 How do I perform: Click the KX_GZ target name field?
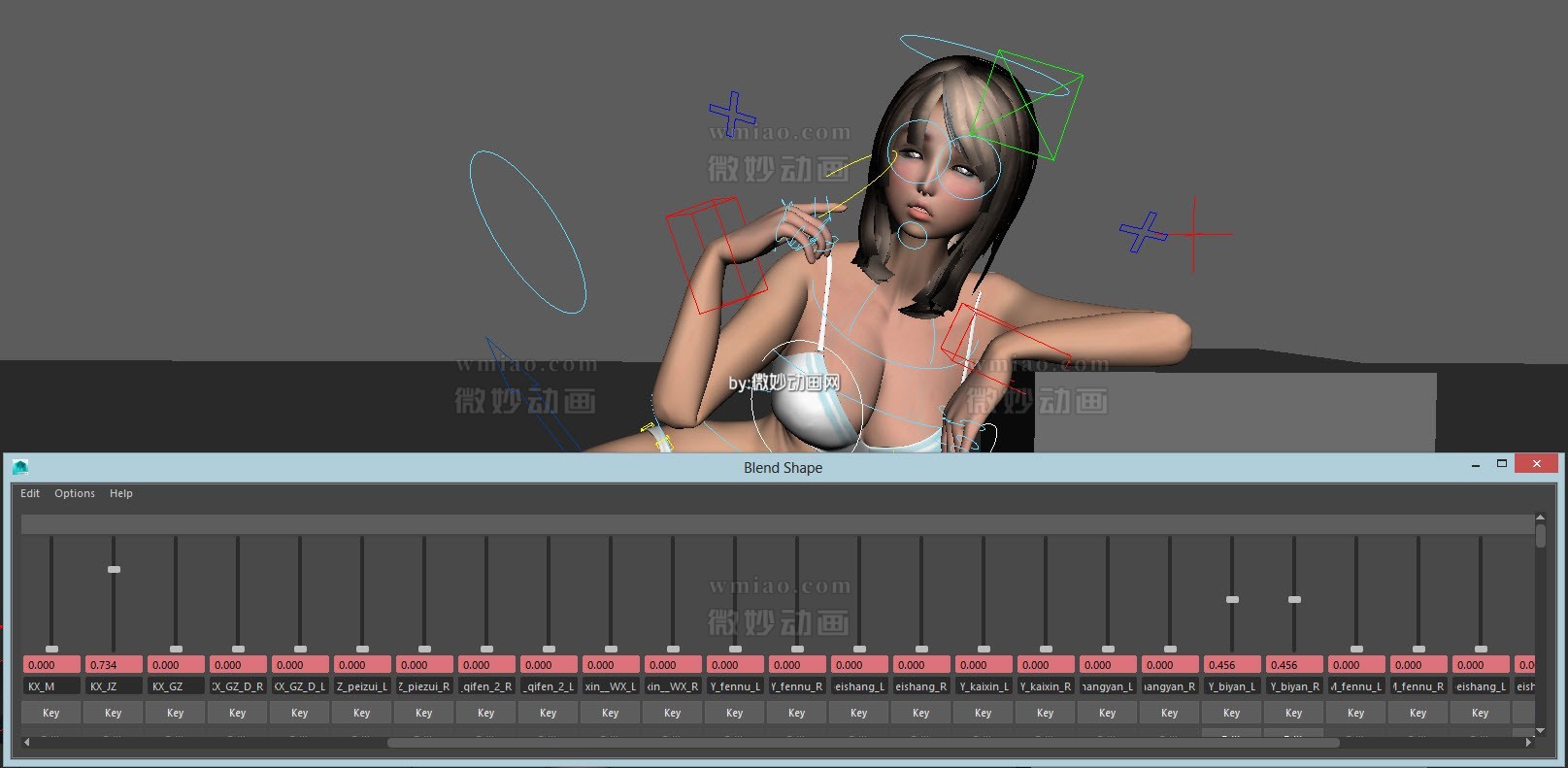(176, 686)
